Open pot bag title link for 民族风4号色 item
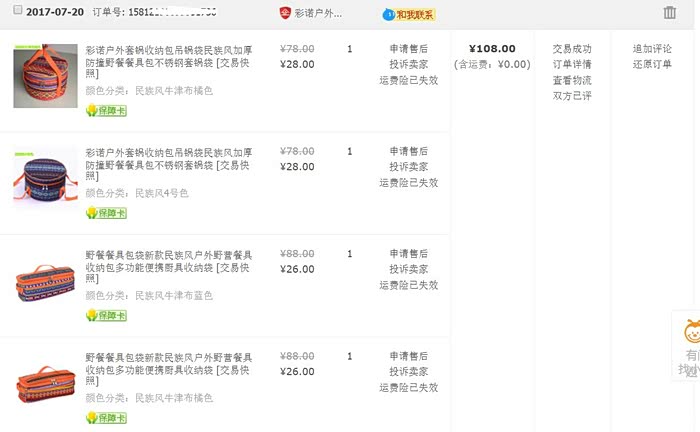The height and width of the screenshot is (432, 700). point(169,164)
